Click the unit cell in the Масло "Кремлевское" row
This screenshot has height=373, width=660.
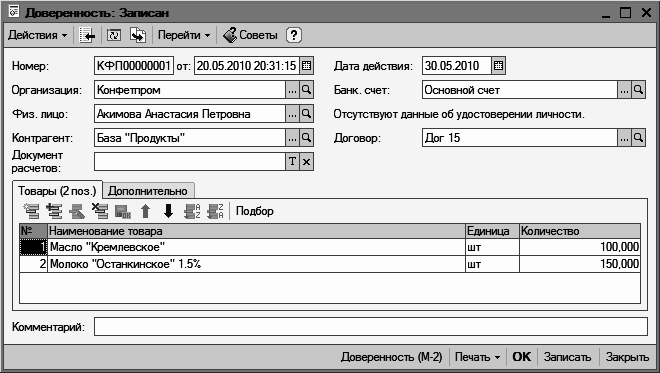coord(492,247)
